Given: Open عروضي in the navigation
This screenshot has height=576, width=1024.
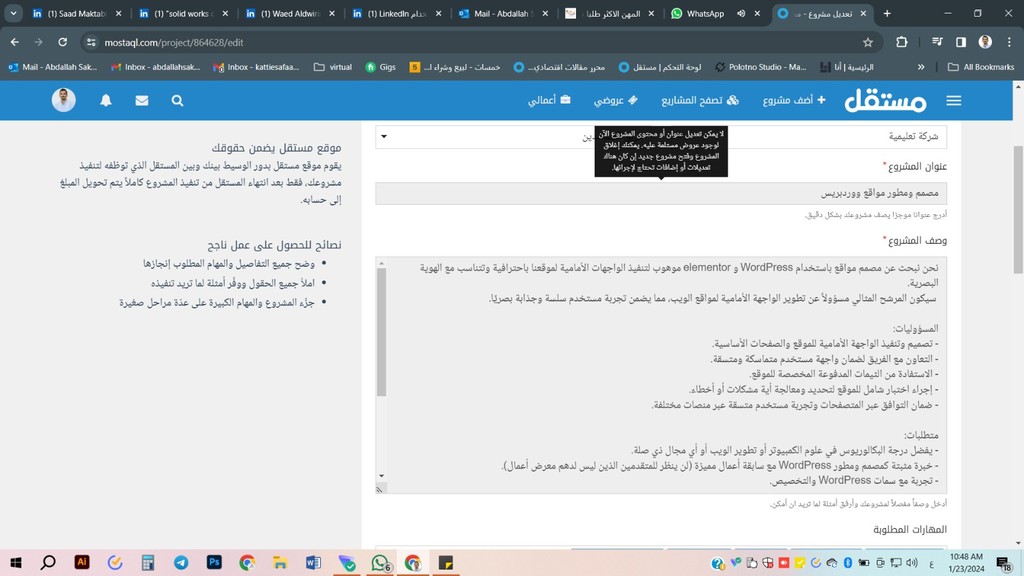Looking at the screenshot, I should pyautogui.click(x=616, y=101).
